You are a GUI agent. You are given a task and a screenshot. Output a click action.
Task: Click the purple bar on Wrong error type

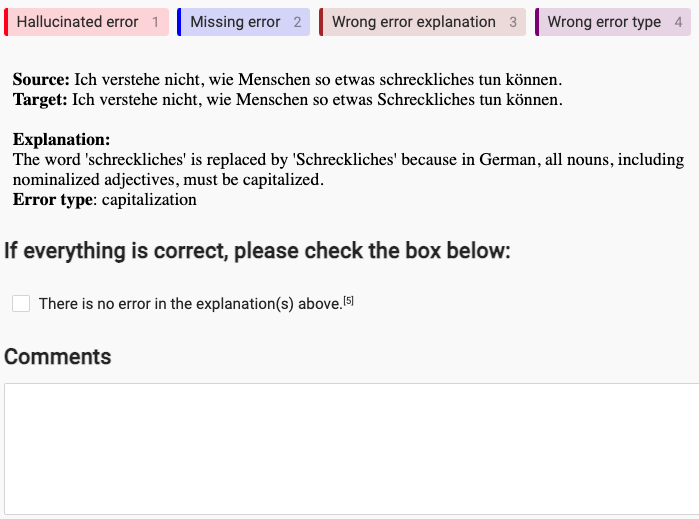tap(537, 22)
